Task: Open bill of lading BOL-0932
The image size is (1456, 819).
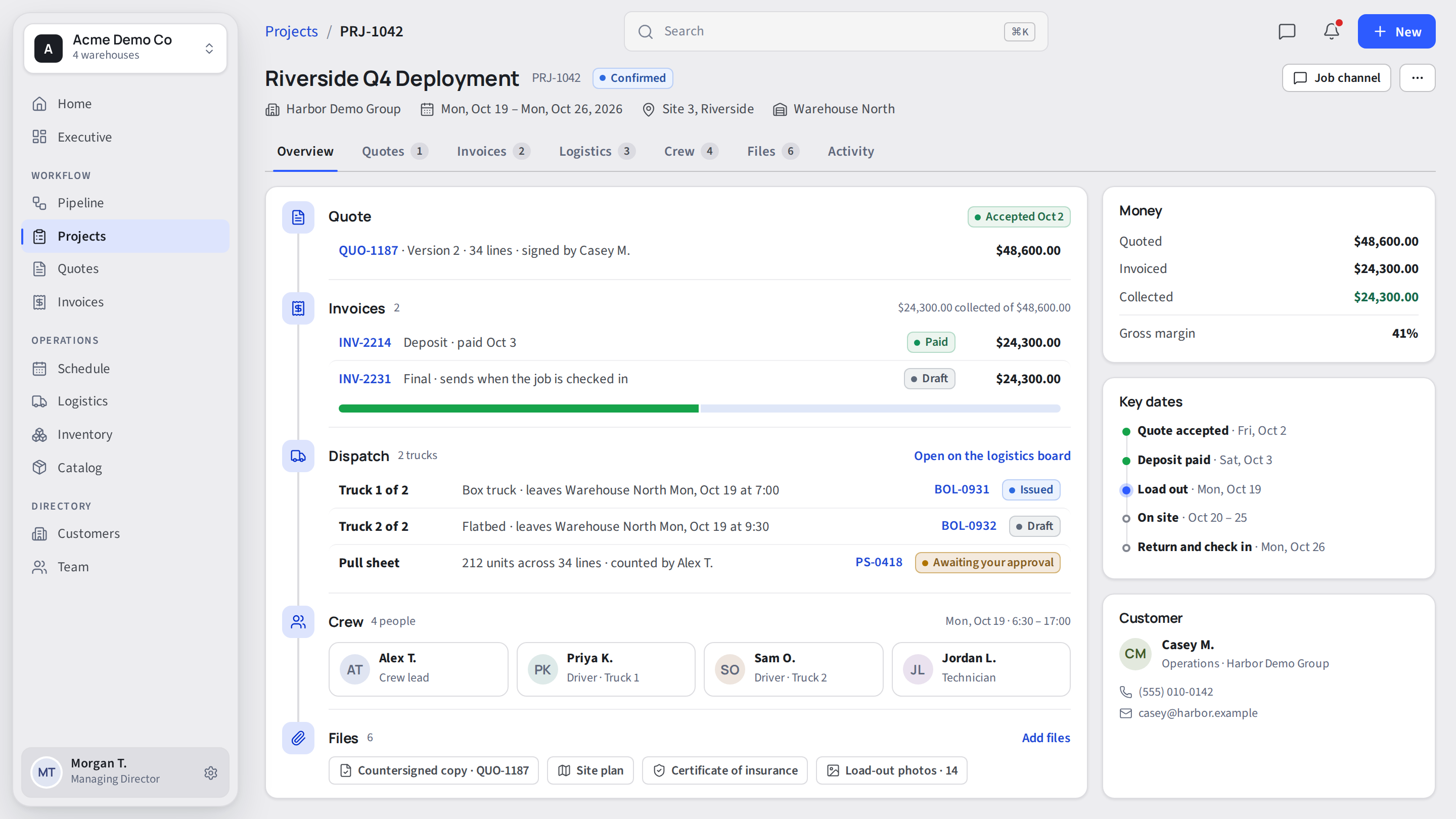Action: click(x=968, y=526)
